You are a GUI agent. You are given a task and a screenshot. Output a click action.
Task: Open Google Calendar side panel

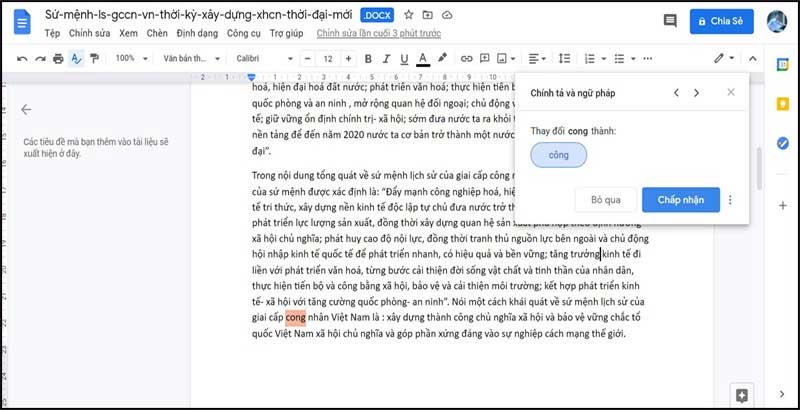point(783,65)
